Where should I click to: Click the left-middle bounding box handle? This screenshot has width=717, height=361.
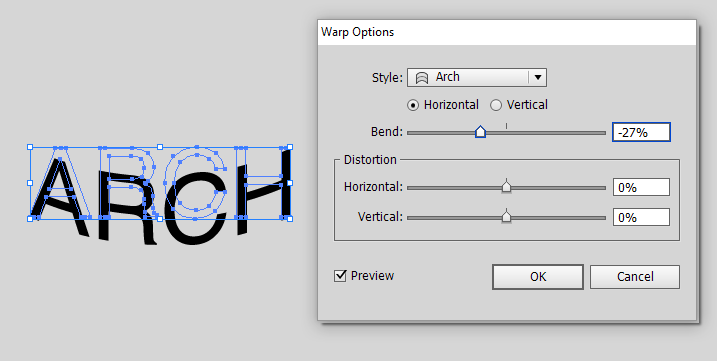[30, 183]
